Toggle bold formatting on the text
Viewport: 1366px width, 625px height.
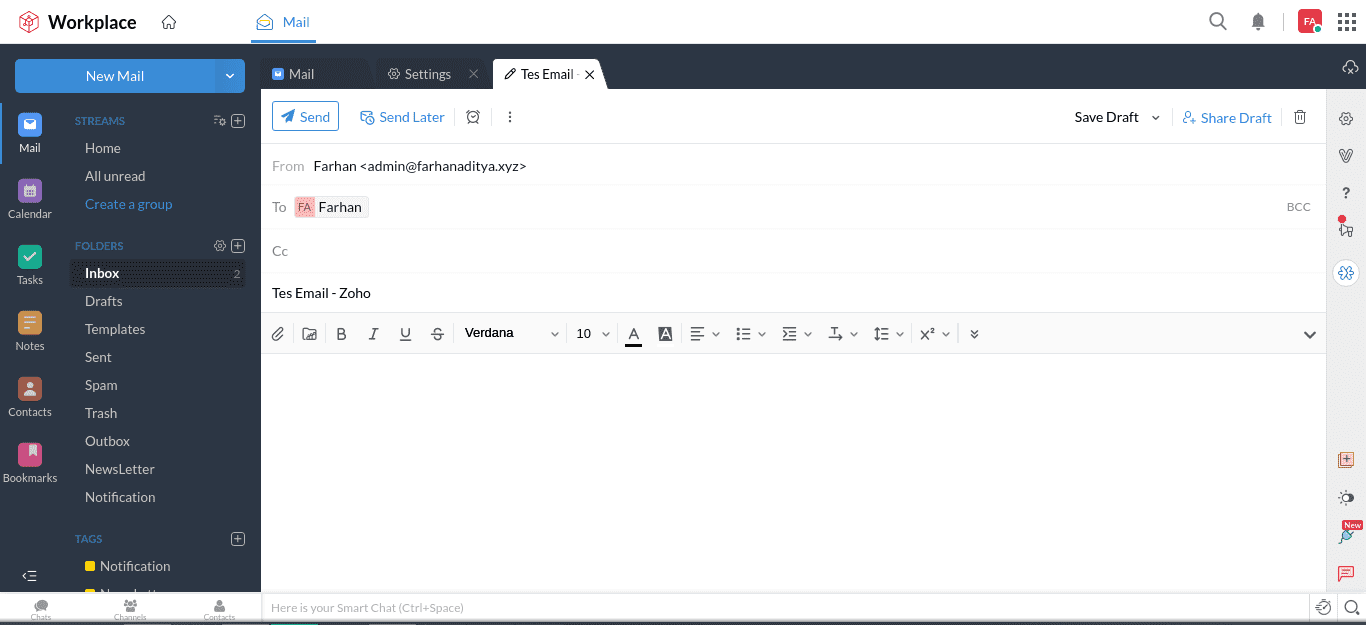[341, 333]
